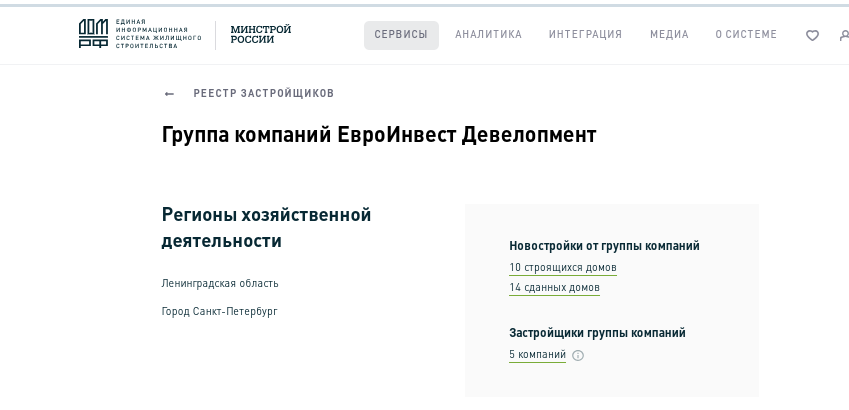The image size is (849, 410).
Task: Click the Группа компаний ЕвроИнвест Девелопмент heading
Action: click(x=379, y=135)
